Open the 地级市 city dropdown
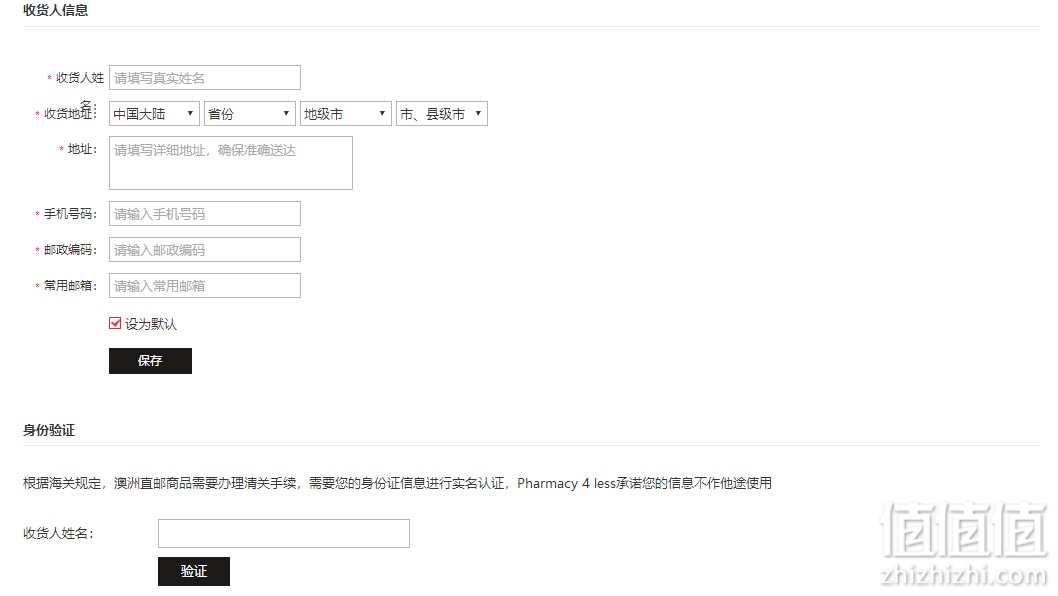The height and width of the screenshot is (596, 1058). point(345,113)
